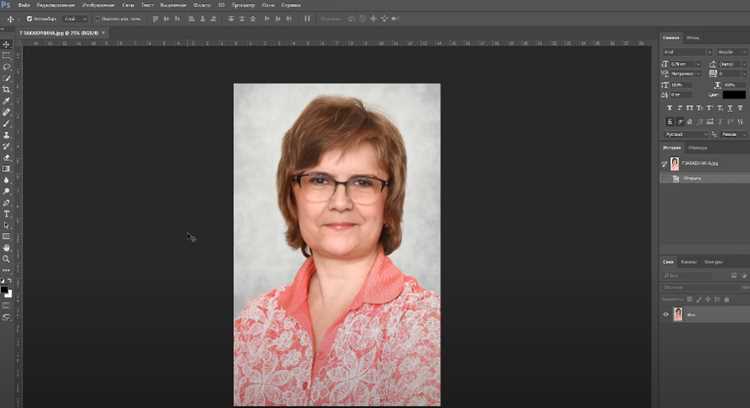This screenshot has height=408, width=750.
Task: Open the Справка menu
Action: [291, 5]
